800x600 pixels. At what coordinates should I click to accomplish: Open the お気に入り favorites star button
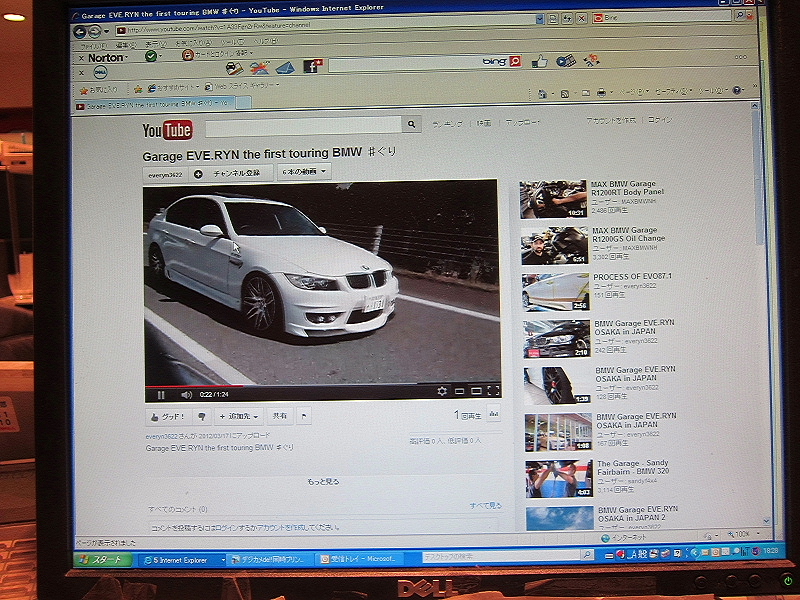[99, 90]
